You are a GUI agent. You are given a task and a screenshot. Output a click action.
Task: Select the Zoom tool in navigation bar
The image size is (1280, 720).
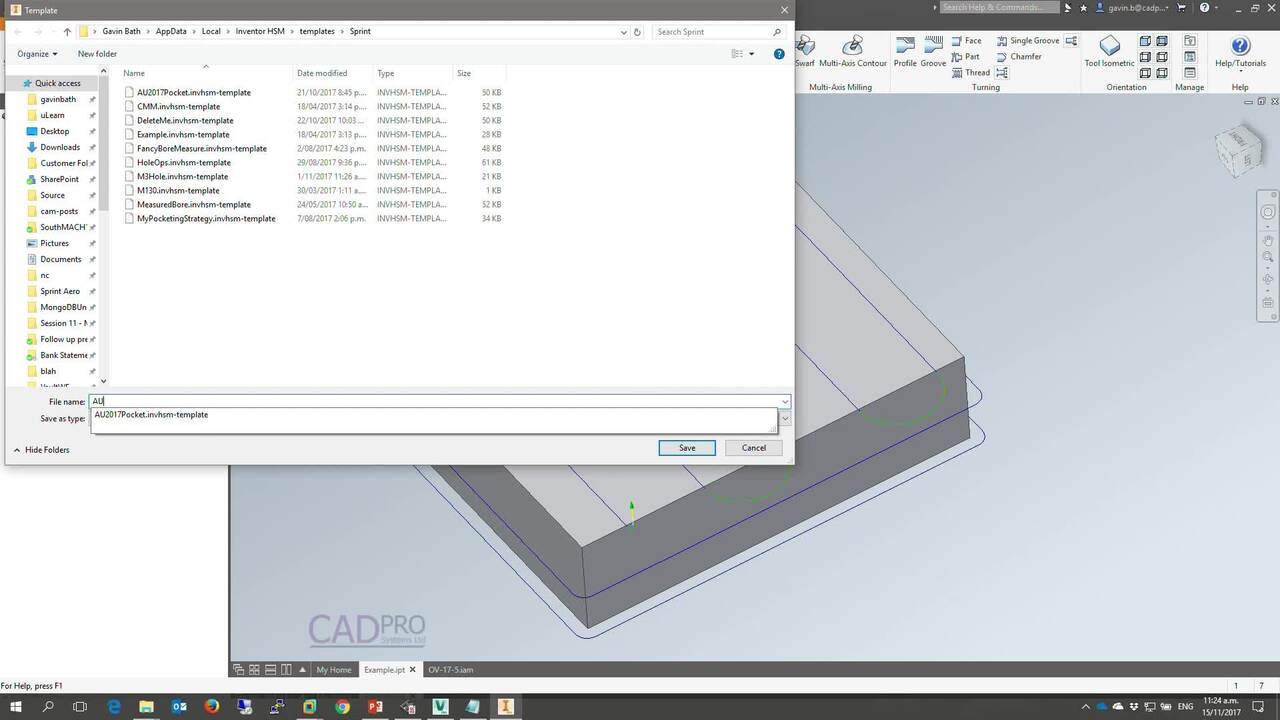[1268, 258]
